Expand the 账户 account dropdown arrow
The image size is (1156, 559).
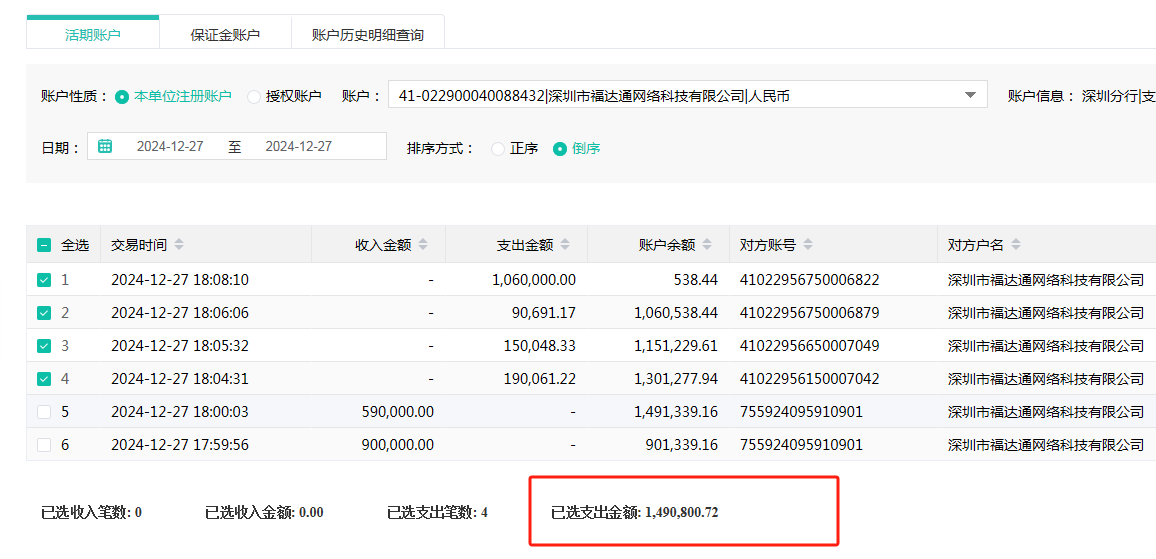pos(969,95)
